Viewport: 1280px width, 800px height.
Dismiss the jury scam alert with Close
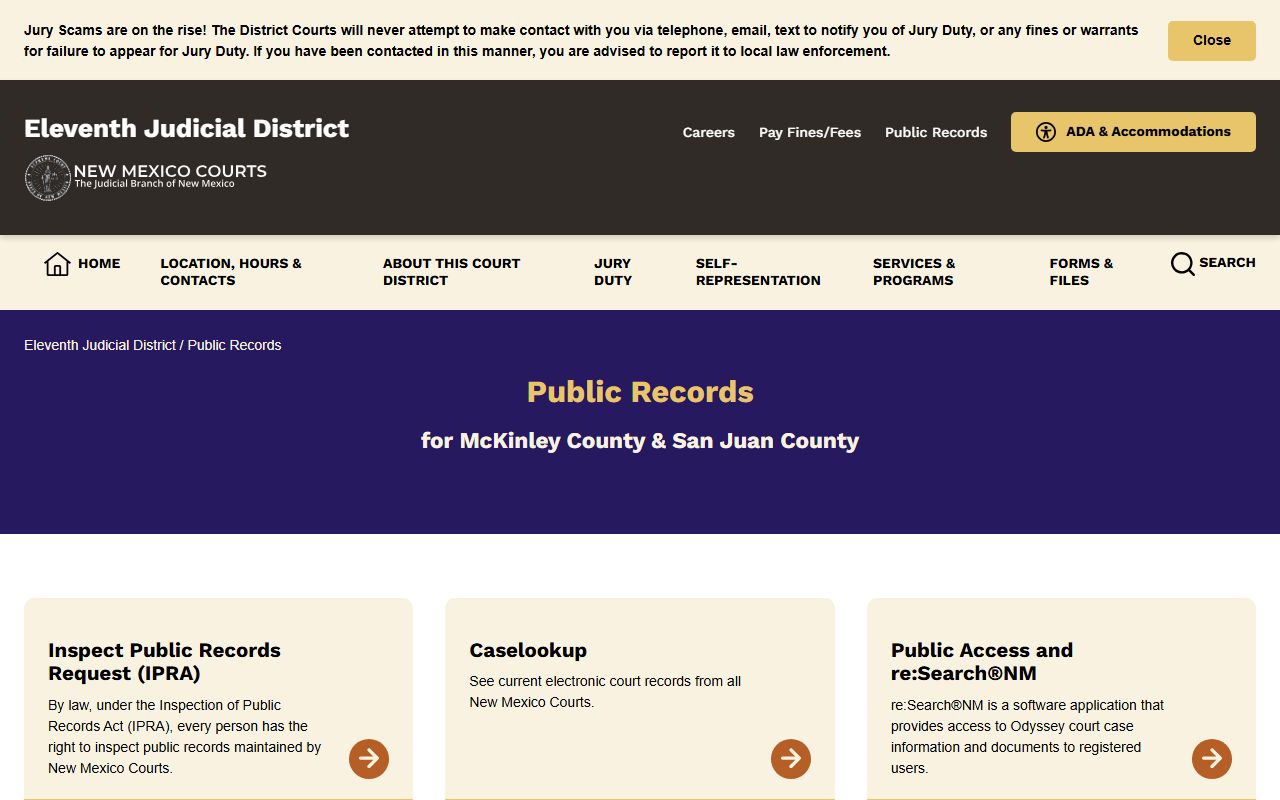point(1211,41)
